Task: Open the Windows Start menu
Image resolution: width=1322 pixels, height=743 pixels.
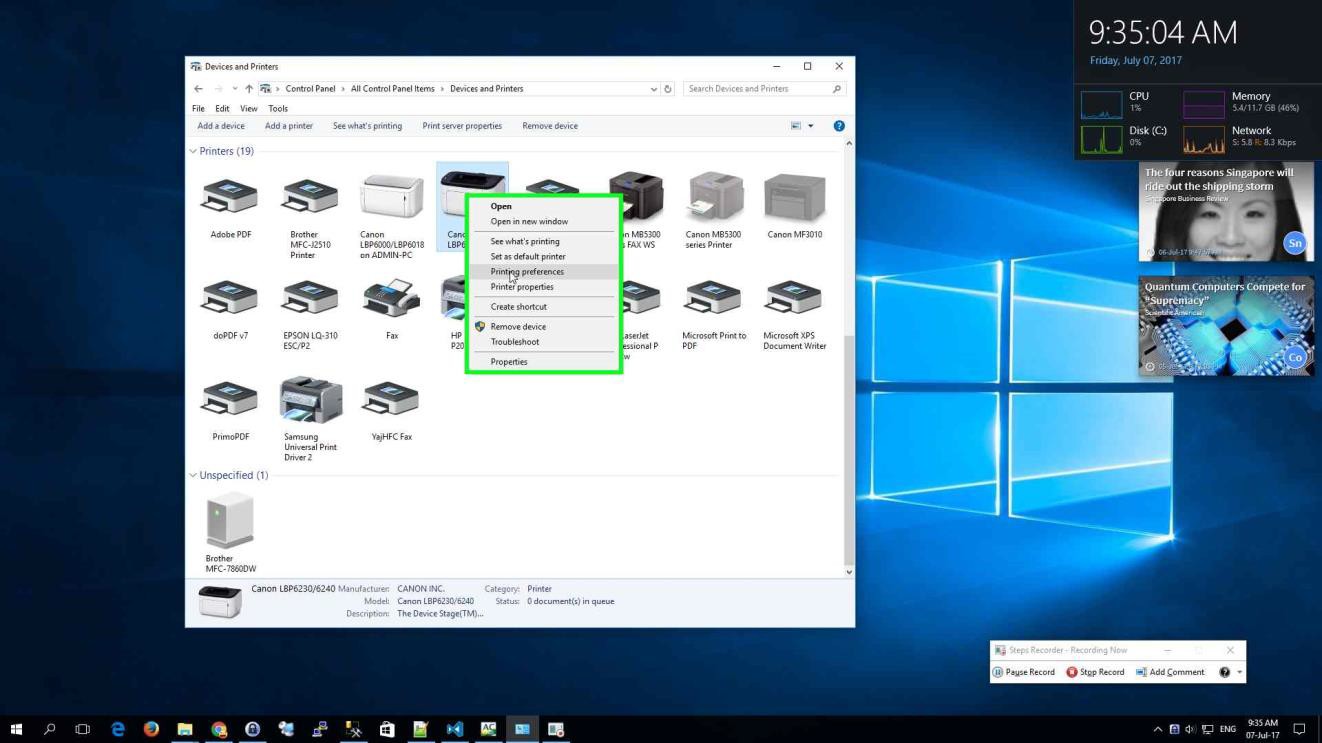Action: tap(16, 729)
